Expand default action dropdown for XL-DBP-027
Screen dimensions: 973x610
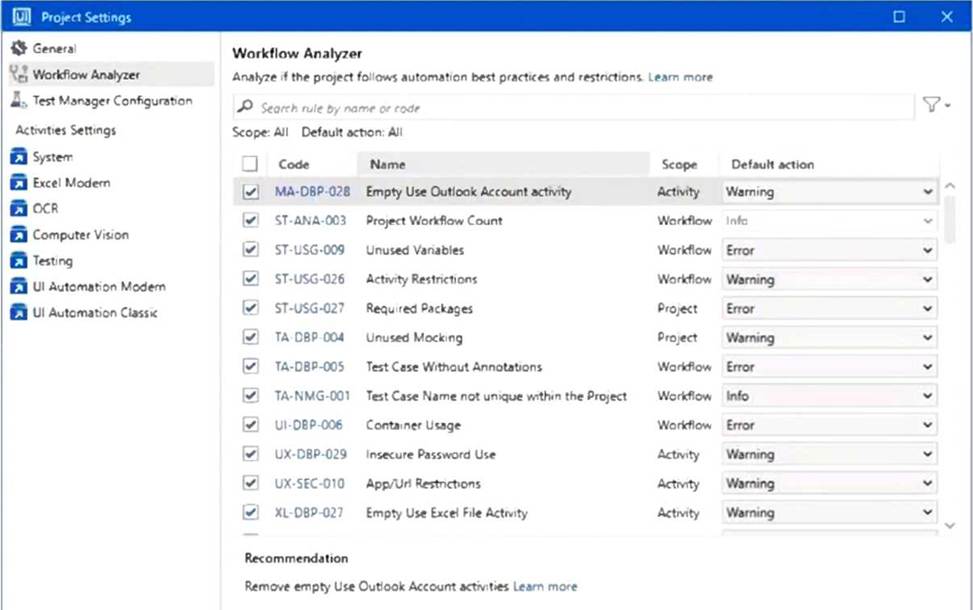(x=829, y=513)
